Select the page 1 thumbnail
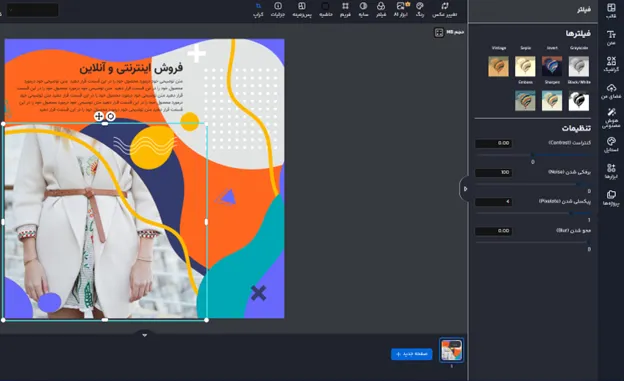624x381 pixels. (x=451, y=350)
